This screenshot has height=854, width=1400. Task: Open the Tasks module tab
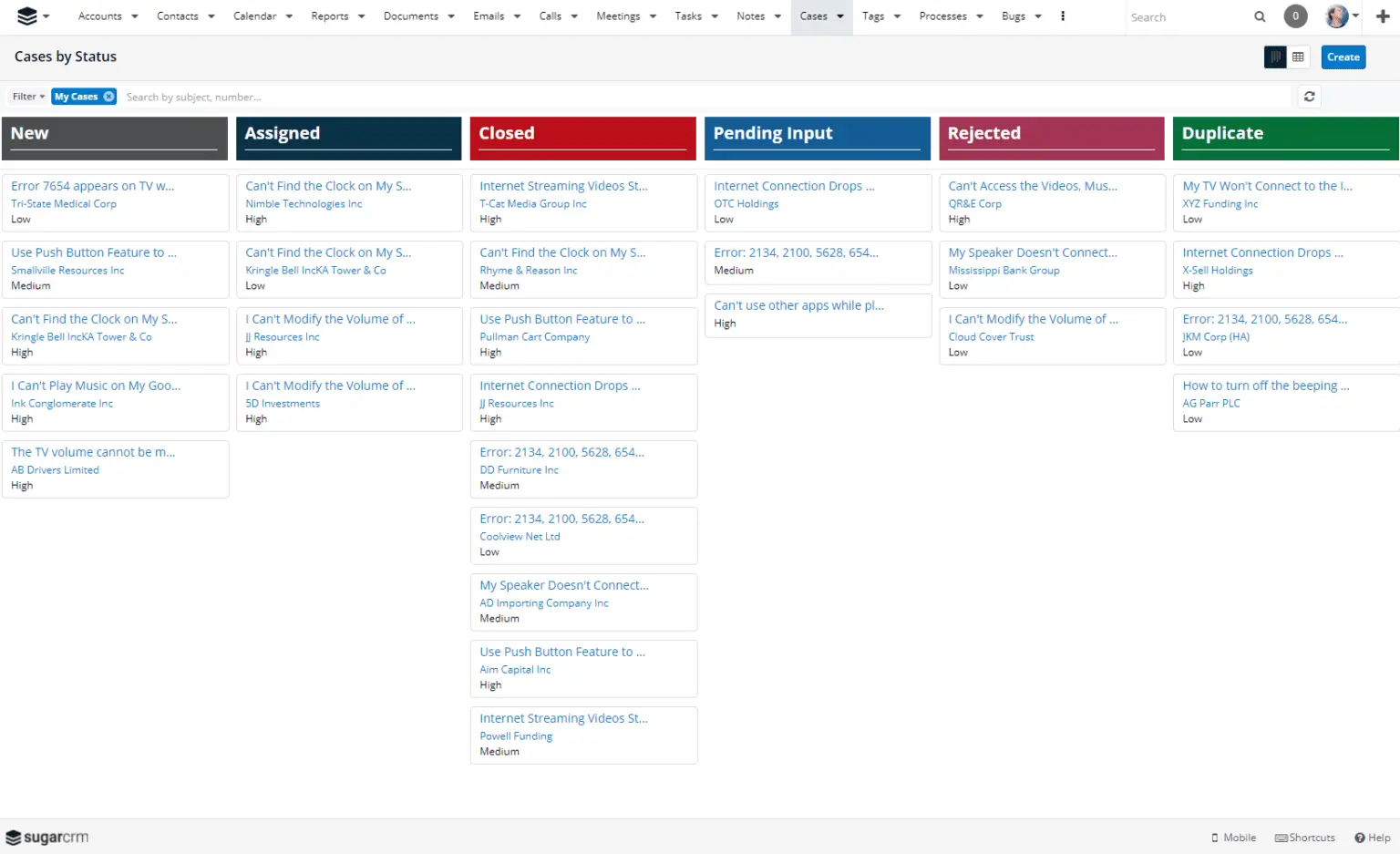[688, 16]
